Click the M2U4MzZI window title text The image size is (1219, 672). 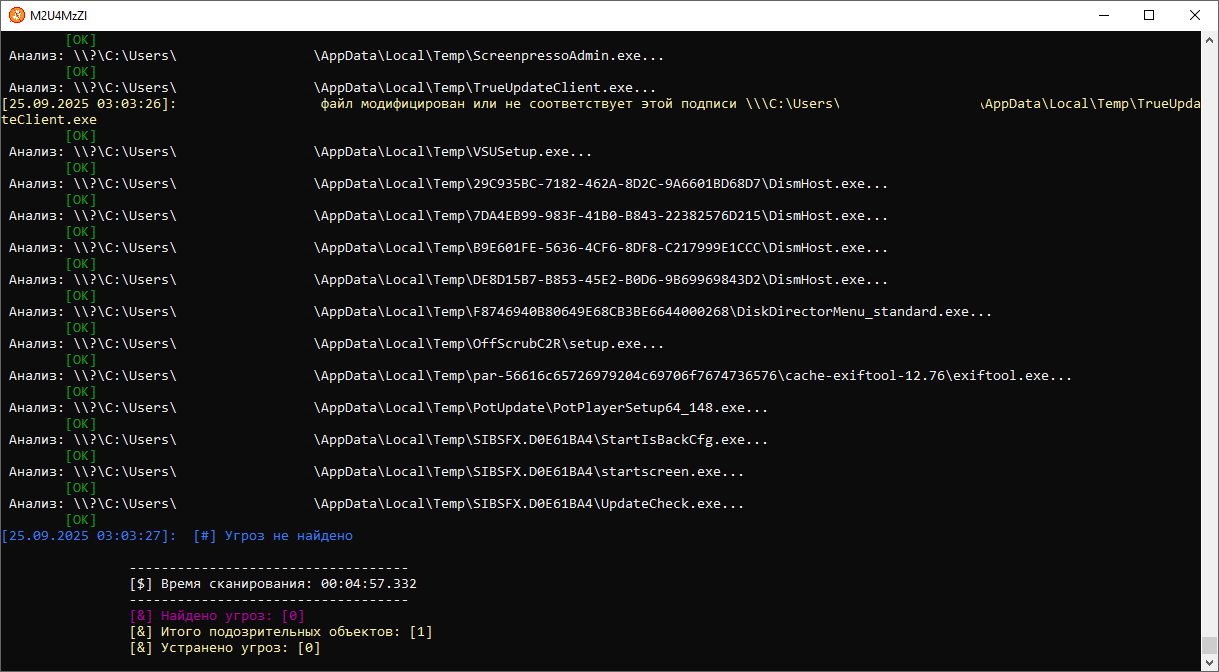(x=58, y=15)
